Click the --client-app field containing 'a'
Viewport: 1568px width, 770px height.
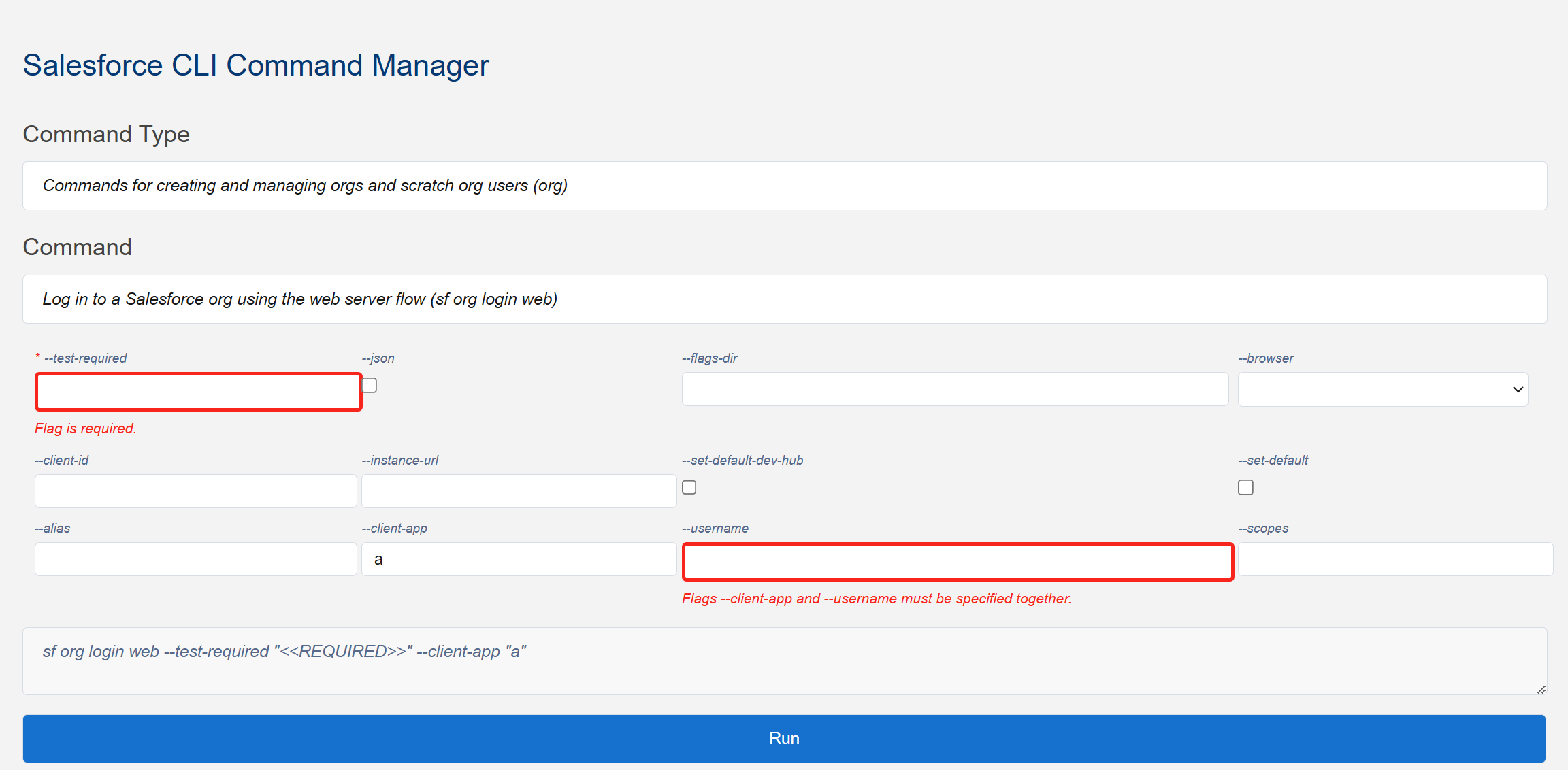point(519,559)
